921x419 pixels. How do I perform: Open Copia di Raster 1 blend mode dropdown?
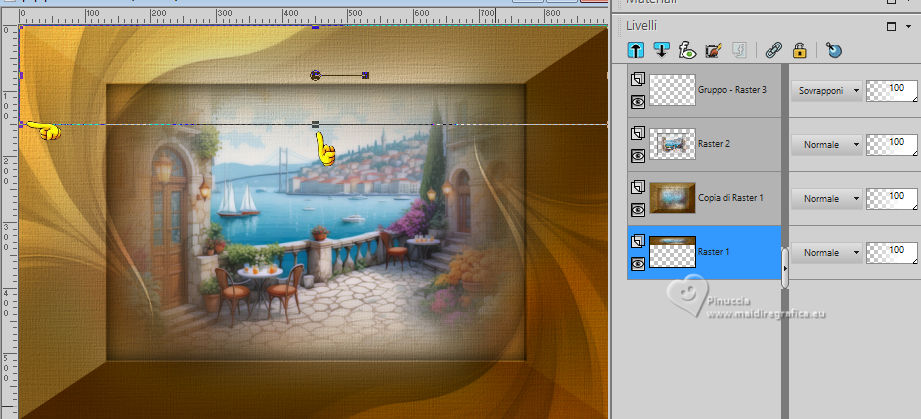click(826, 199)
